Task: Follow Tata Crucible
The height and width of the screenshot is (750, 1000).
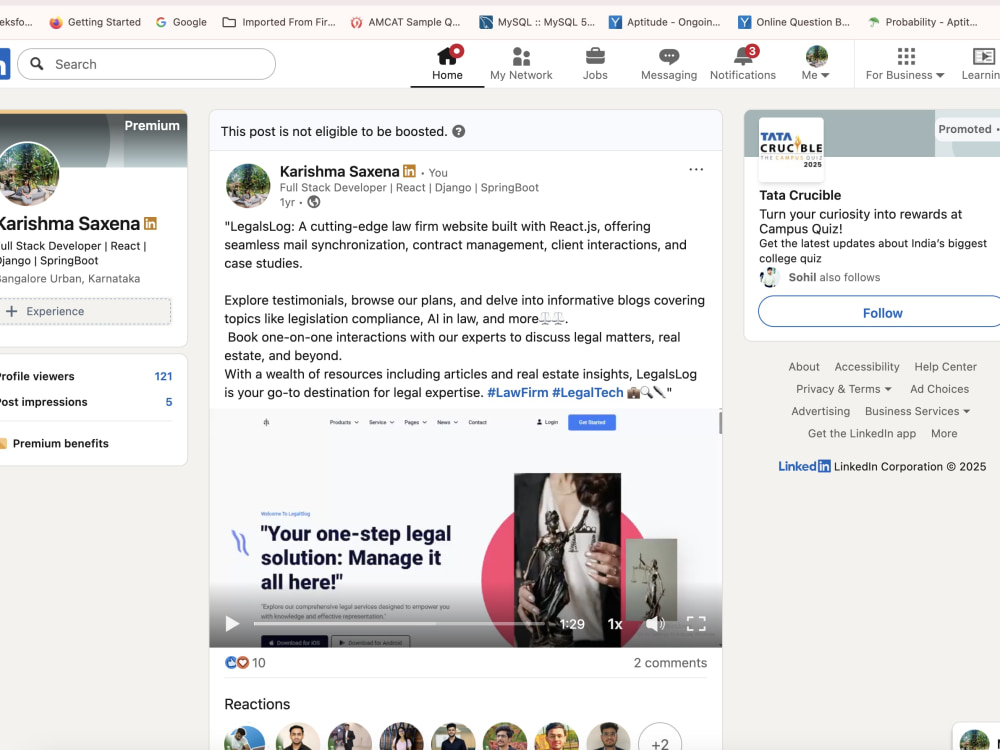Action: (882, 312)
